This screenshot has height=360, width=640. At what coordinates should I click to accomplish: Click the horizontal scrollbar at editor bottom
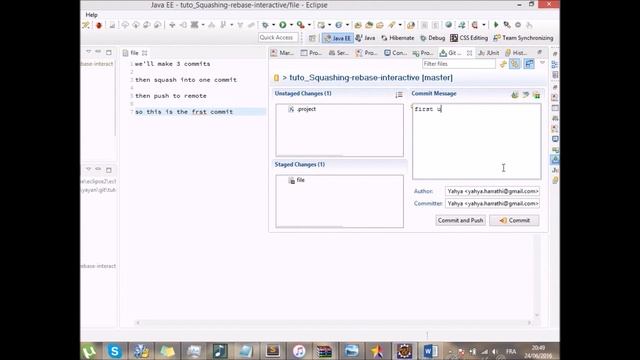point(333,322)
